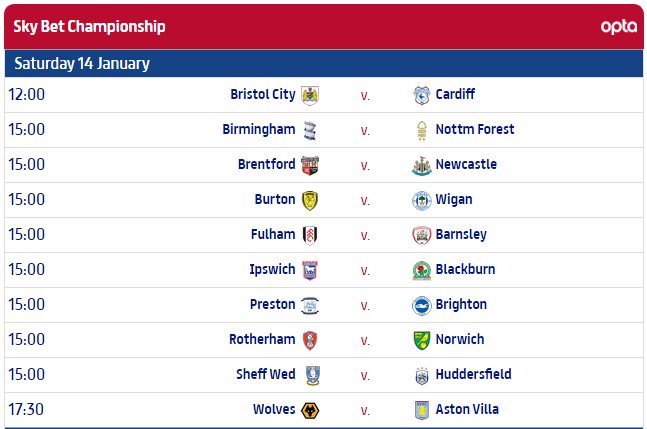Select the Newcastle club badge
Image resolution: width=647 pixels, height=429 pixels.
(422, 165)
